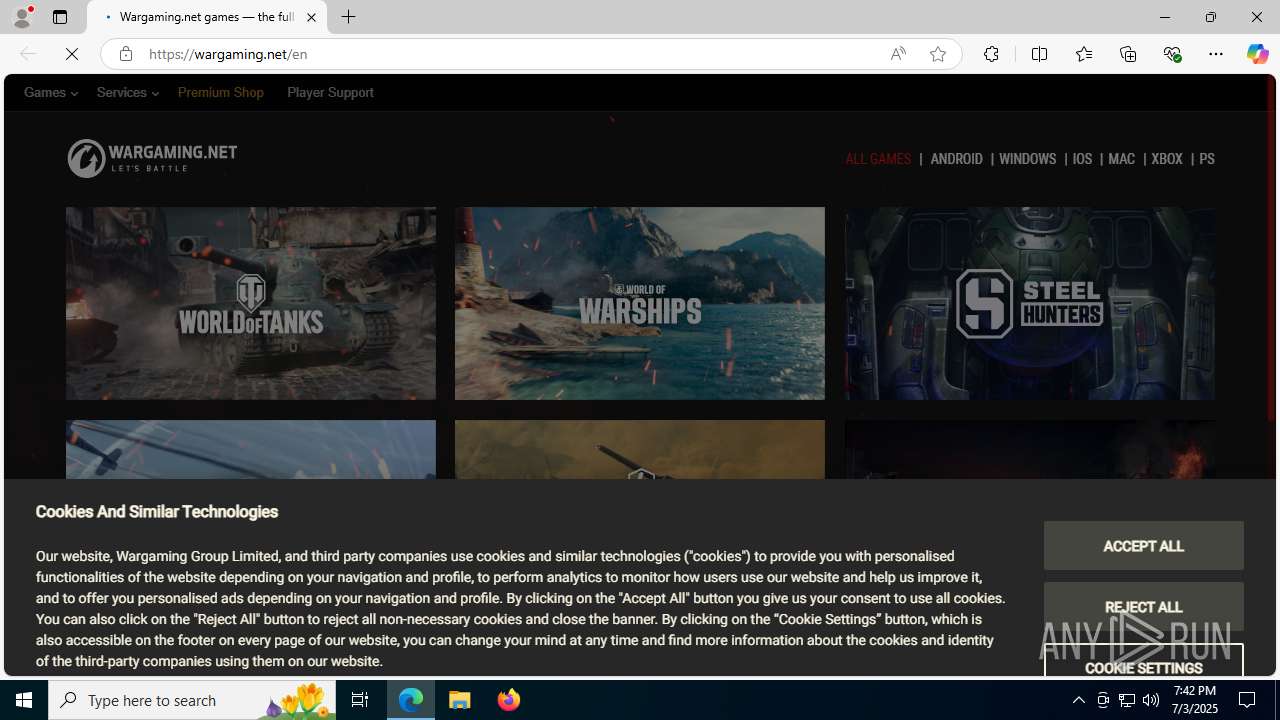1280x720 pixels.
Task: Click the Wargaming.net logo
Action: click(x=152, y=158)
